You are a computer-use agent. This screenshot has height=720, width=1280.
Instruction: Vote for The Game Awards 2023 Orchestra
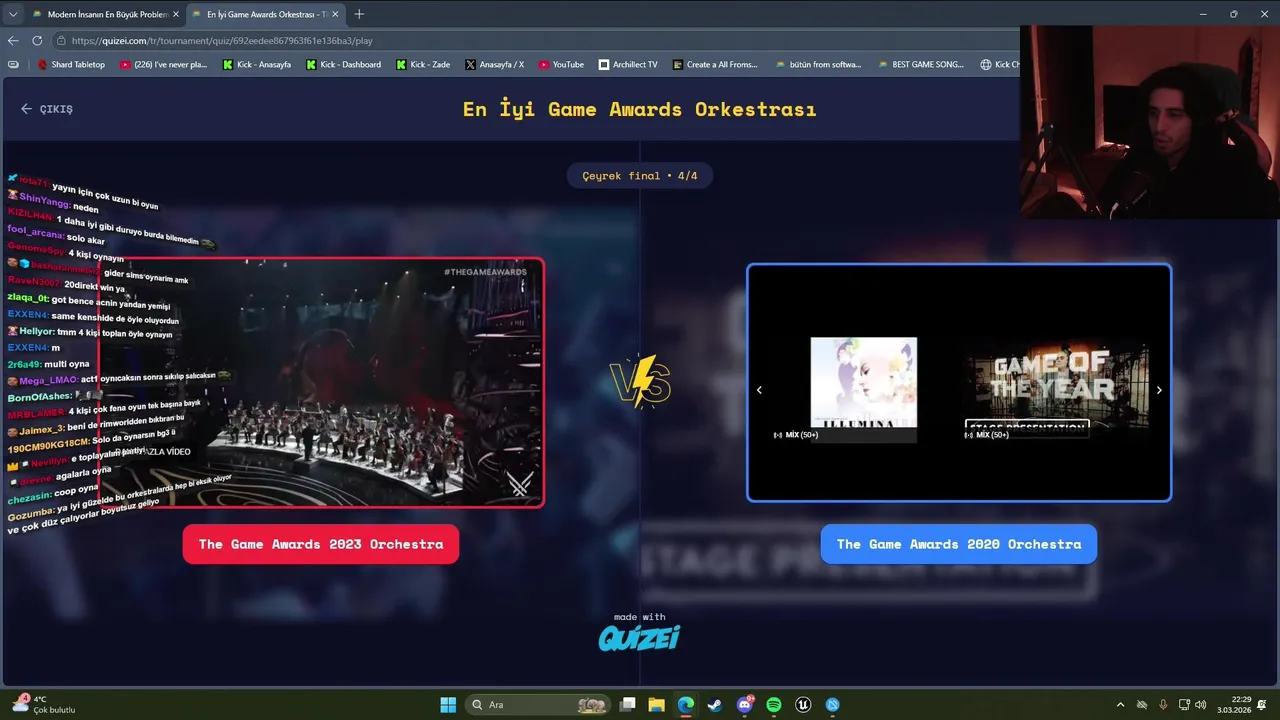(x=321, y=544)
